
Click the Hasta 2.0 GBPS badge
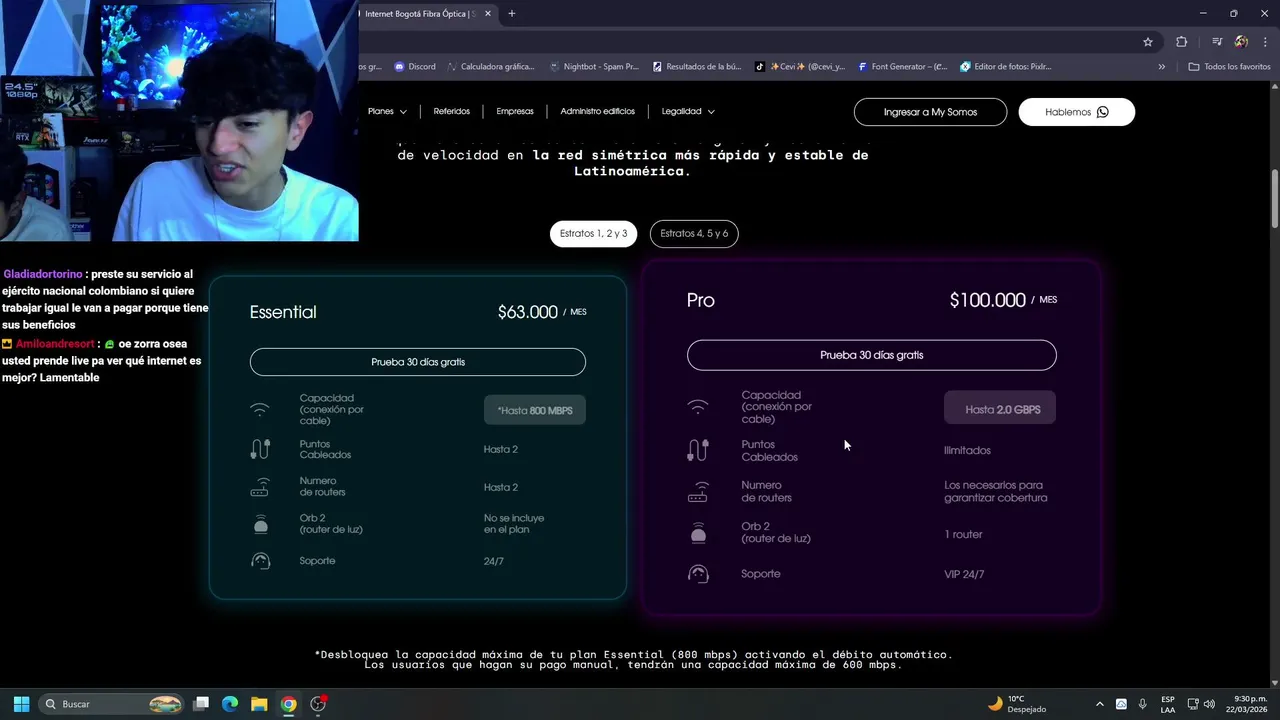1000,408
